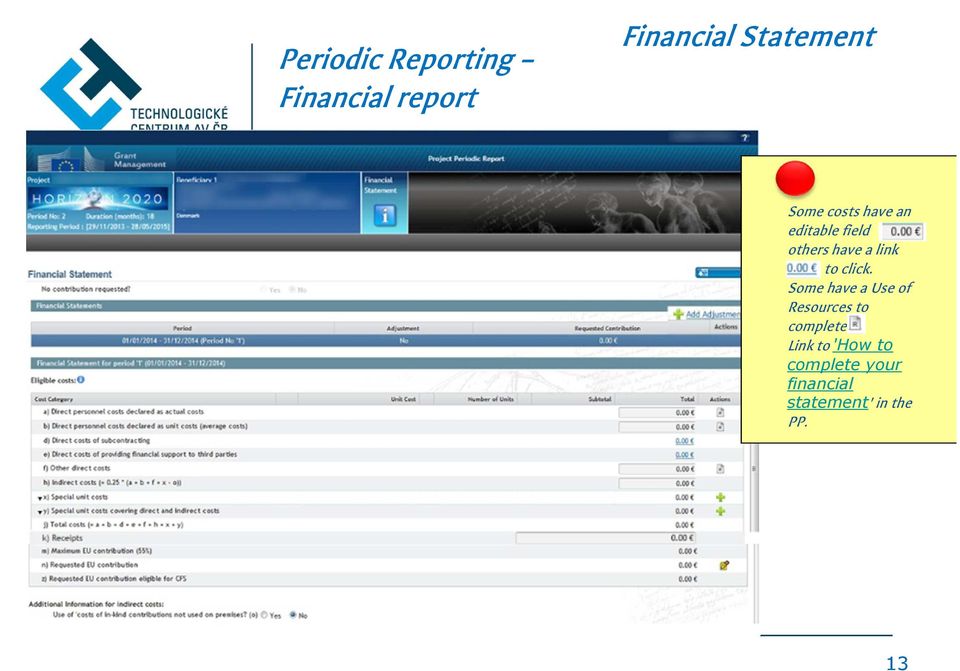The width and height of the screenshot is (960, 671).
Task: Click the Period column header
Action: pyautogui.click(x=182, y=328)
